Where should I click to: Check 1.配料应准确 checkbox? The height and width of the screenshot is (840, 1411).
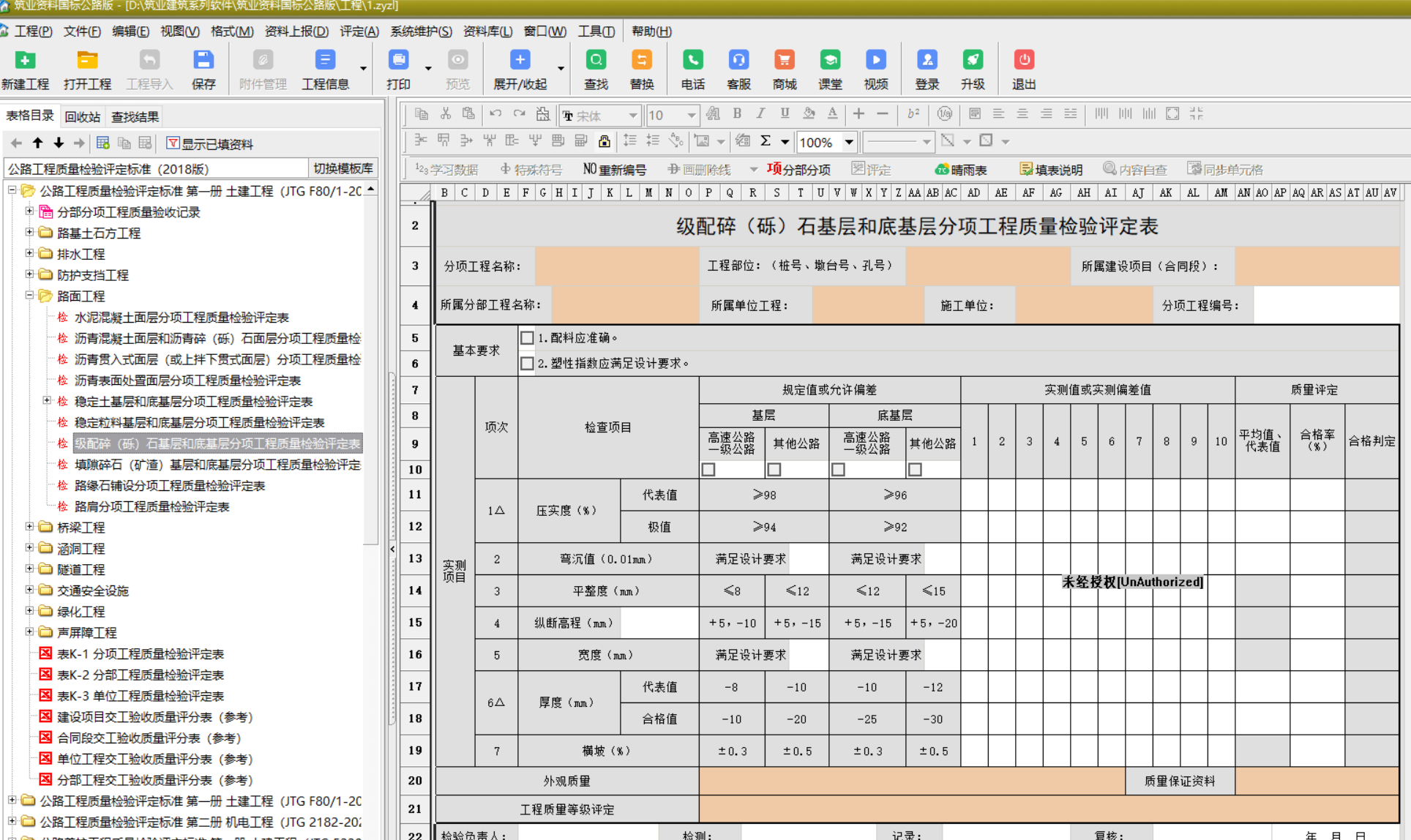pos(527,337)
